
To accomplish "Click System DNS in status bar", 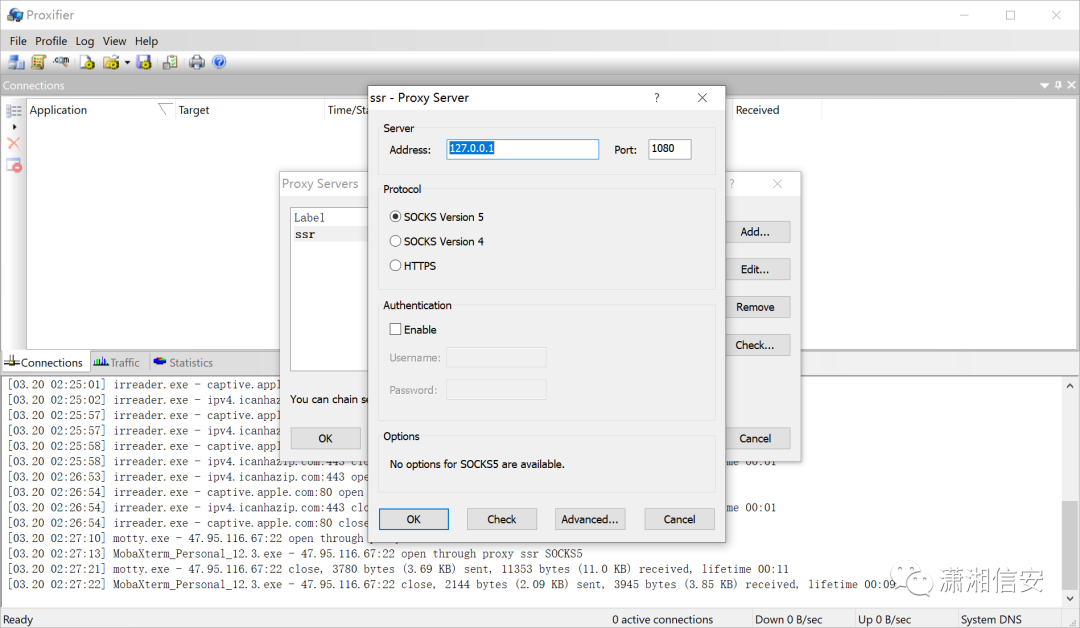I will (991, 619).
